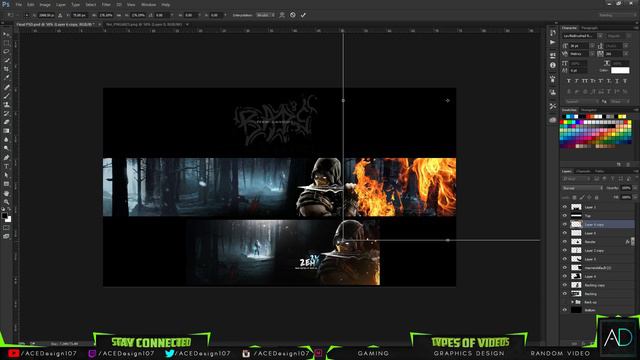Screen dimensions: 640x360
Task: Open the History panel icon in the dock
Action: click(x=553, y=33)
